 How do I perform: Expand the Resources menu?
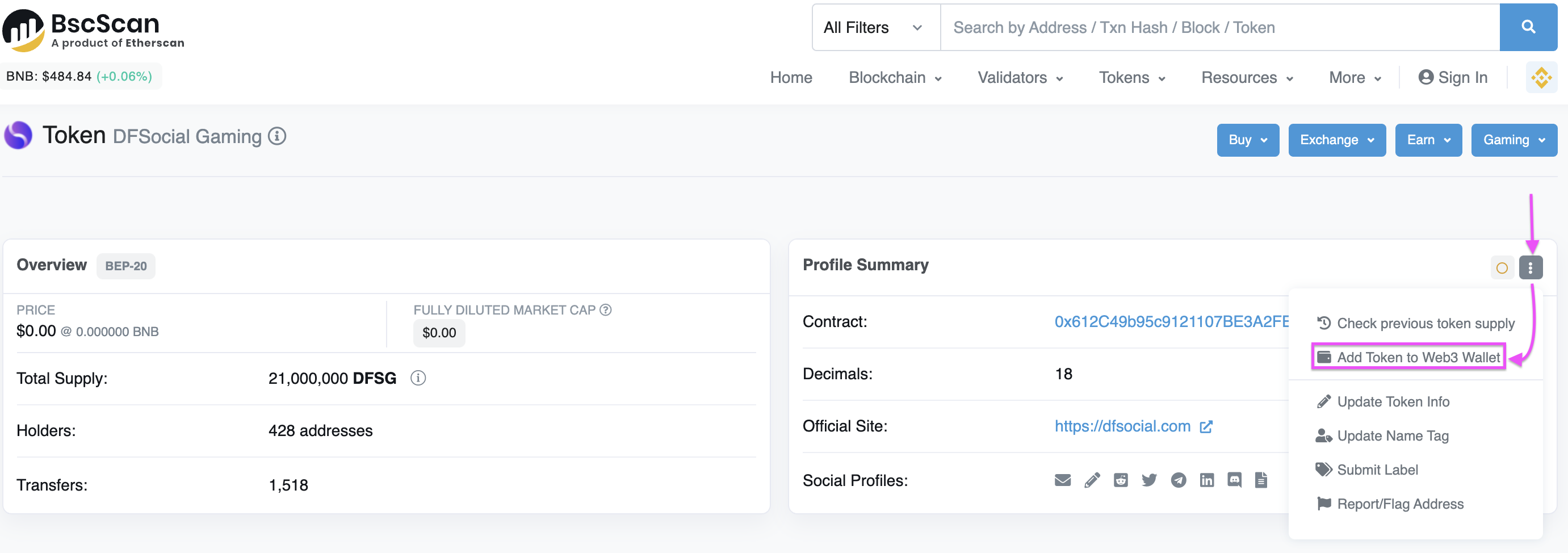coord(1247,78)
